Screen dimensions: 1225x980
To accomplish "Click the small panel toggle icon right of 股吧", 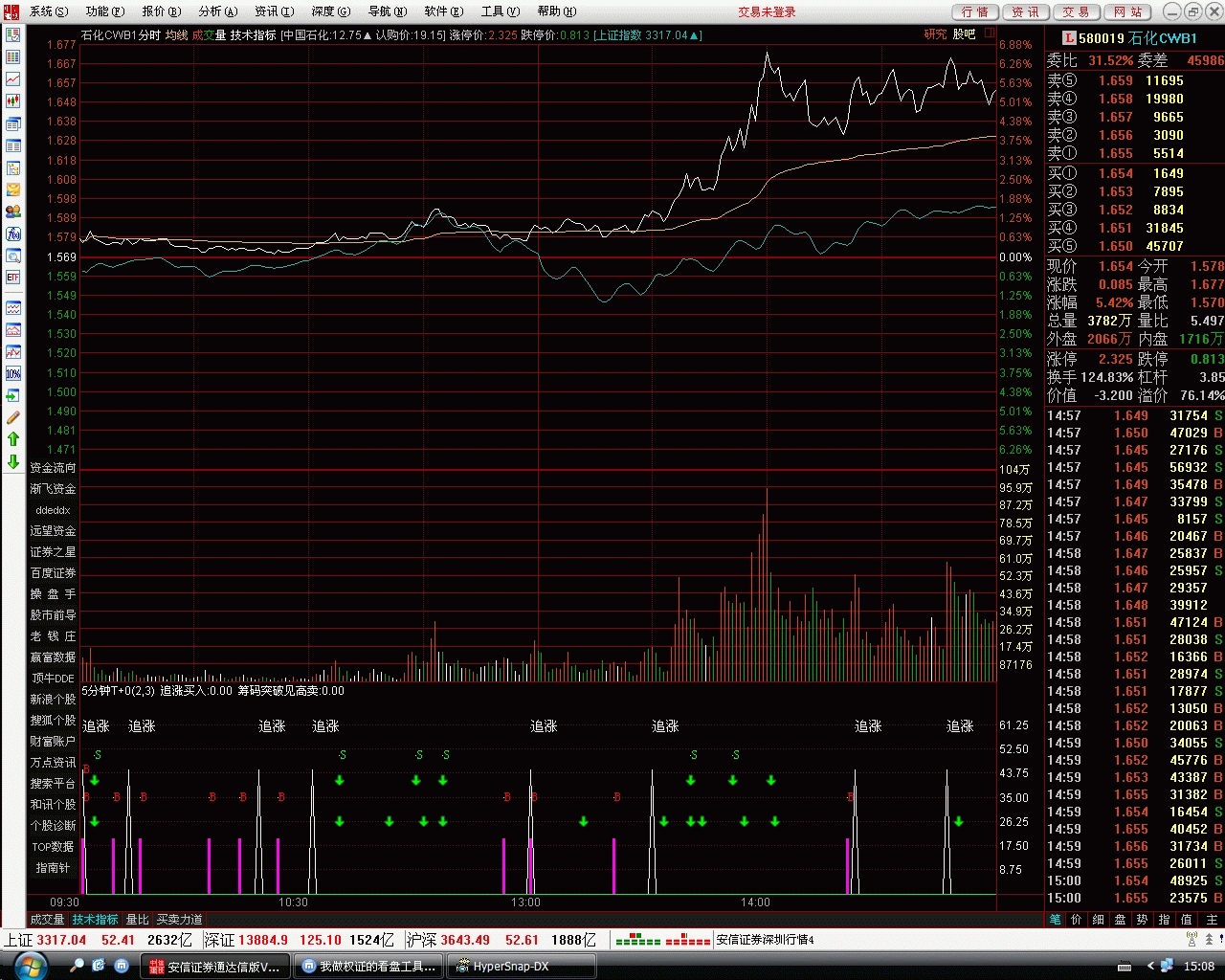I will (x=991, y=33).
